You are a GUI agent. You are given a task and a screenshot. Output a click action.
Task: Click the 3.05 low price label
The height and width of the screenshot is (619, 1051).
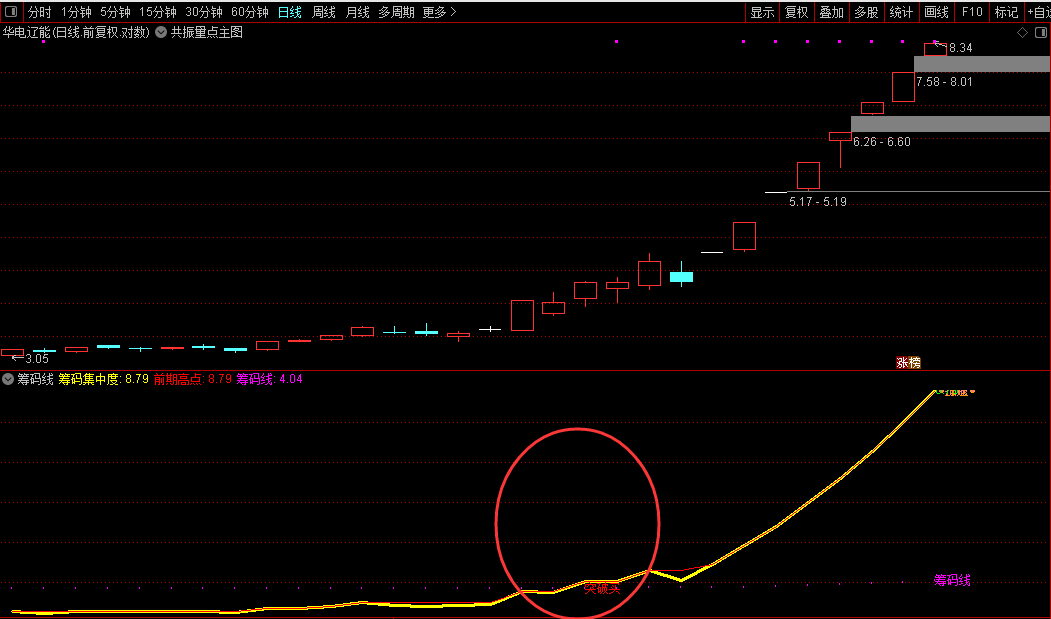coord(37,359)
